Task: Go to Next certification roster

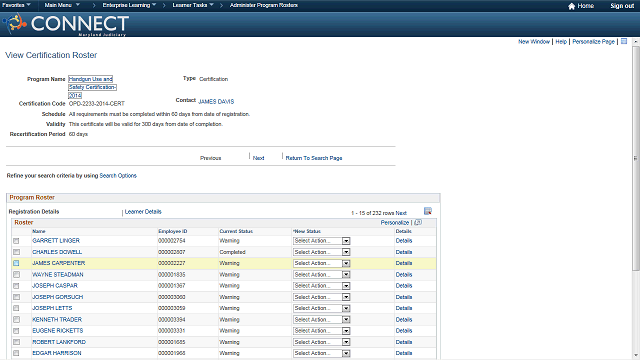Action: click(258, 158)
